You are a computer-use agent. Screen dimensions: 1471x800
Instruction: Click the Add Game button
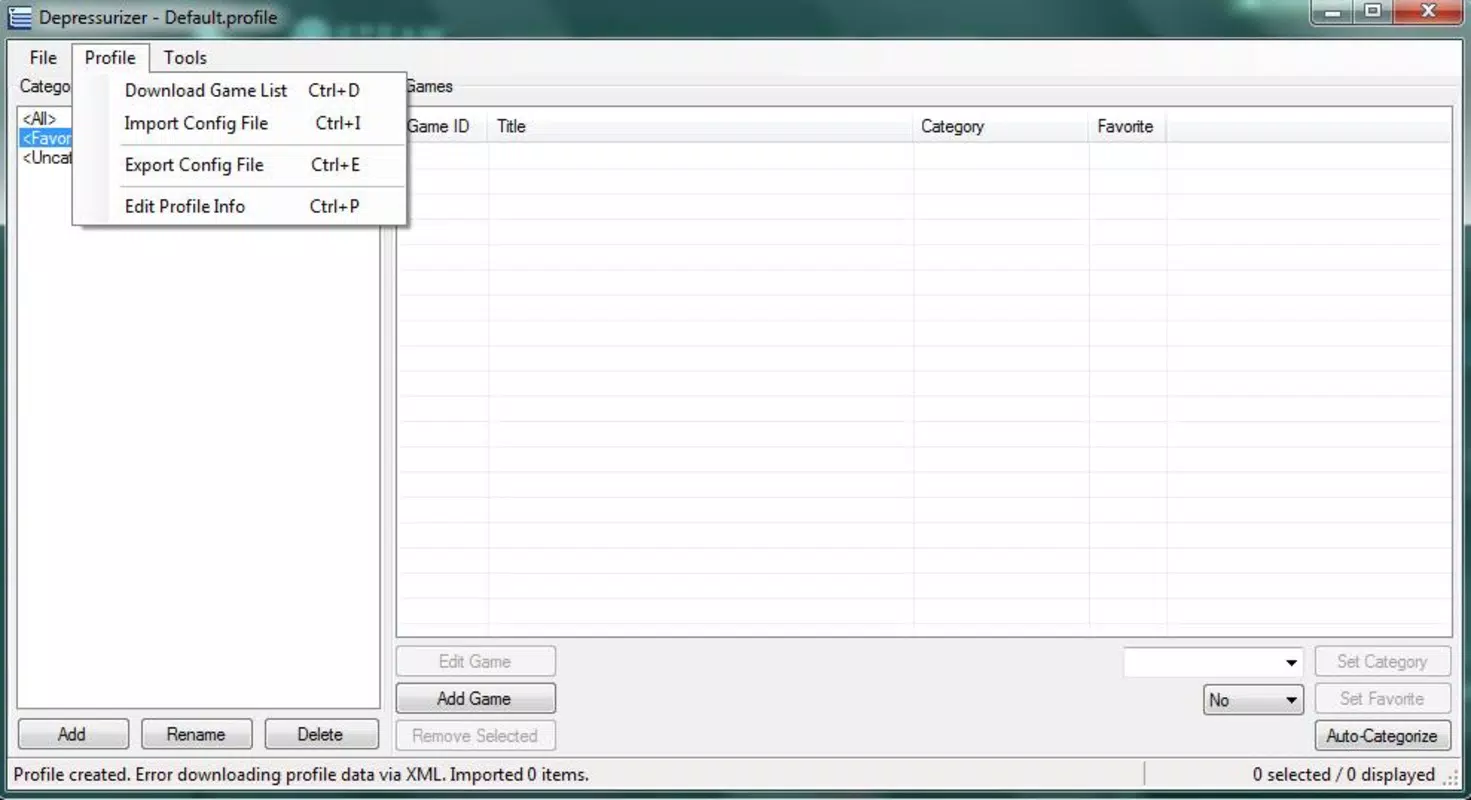click(x=475, y=698)
